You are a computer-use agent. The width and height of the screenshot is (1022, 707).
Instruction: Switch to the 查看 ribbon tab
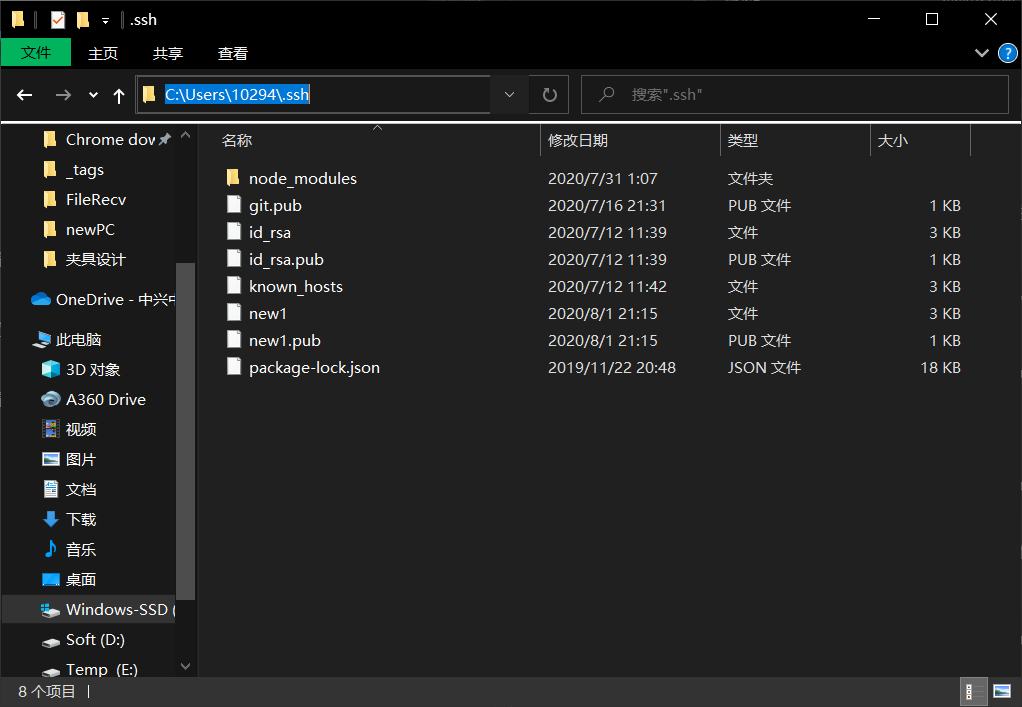[233, 53]
